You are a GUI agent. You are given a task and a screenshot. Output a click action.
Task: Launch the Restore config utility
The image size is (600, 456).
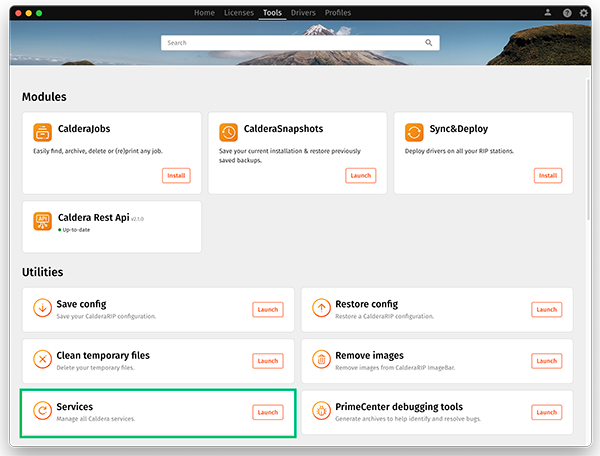pos(547,309)
